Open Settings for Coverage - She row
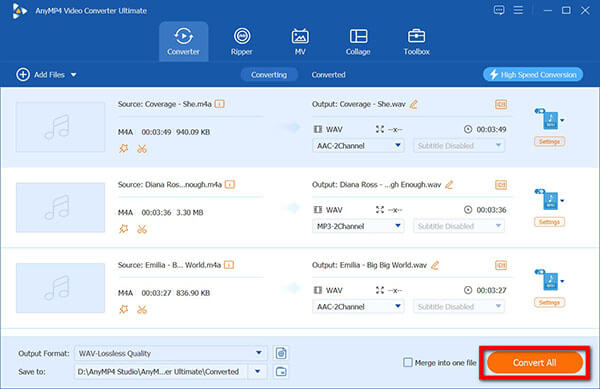Screen dimensions: 600x389 click(549, 142)
